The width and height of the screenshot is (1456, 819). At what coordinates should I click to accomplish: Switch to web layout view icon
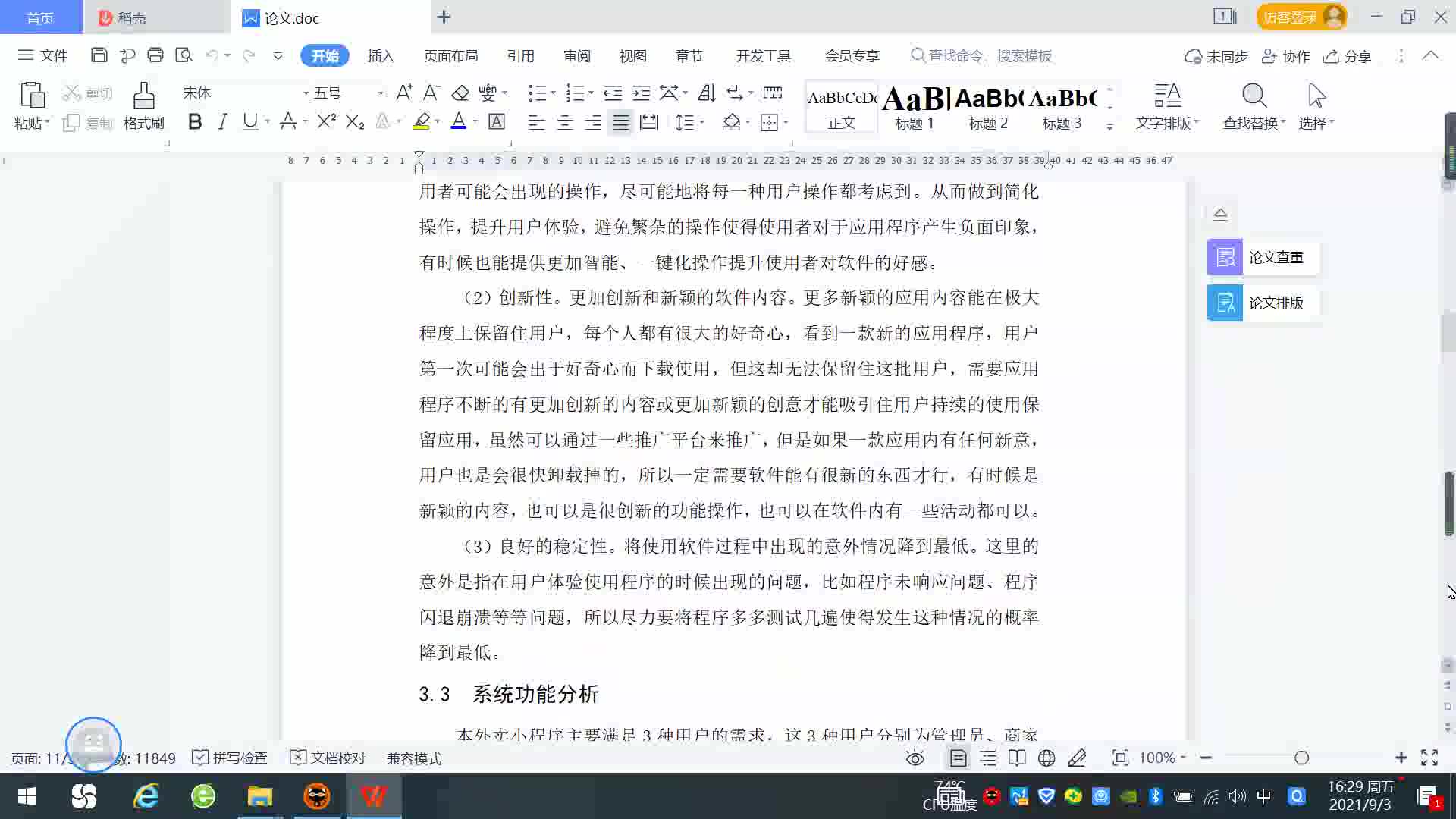[x=1046, y=758]
